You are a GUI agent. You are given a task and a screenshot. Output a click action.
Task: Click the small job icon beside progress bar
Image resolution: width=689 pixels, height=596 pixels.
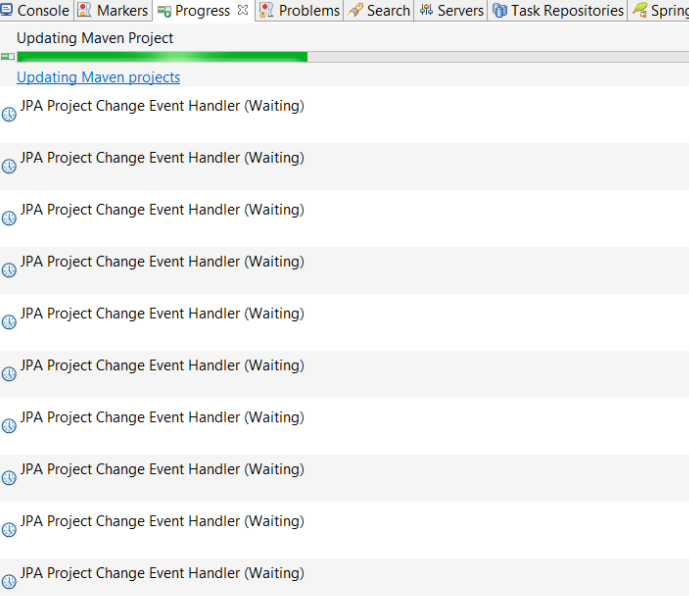[7, 57]
